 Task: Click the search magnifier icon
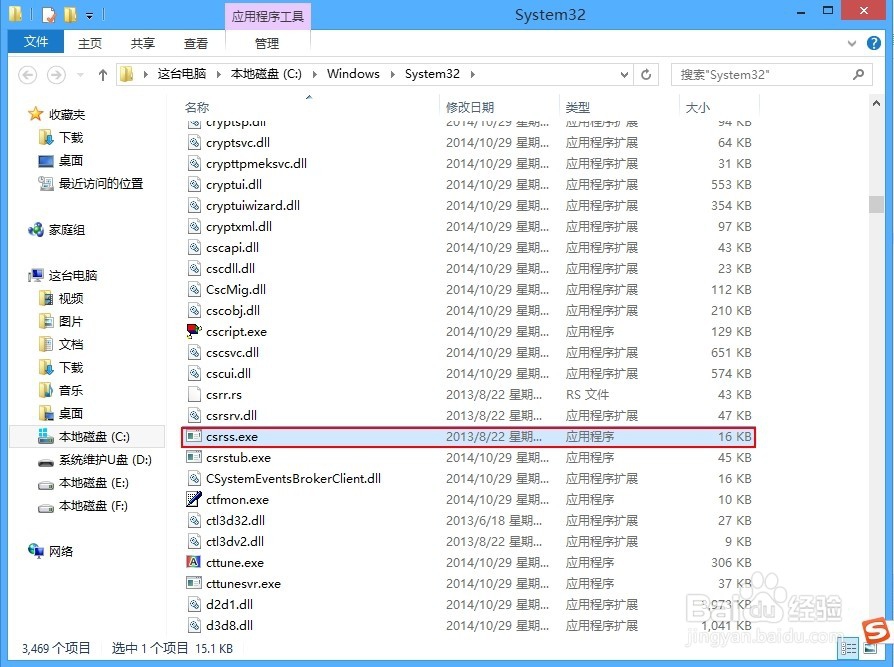coord(858,74)
